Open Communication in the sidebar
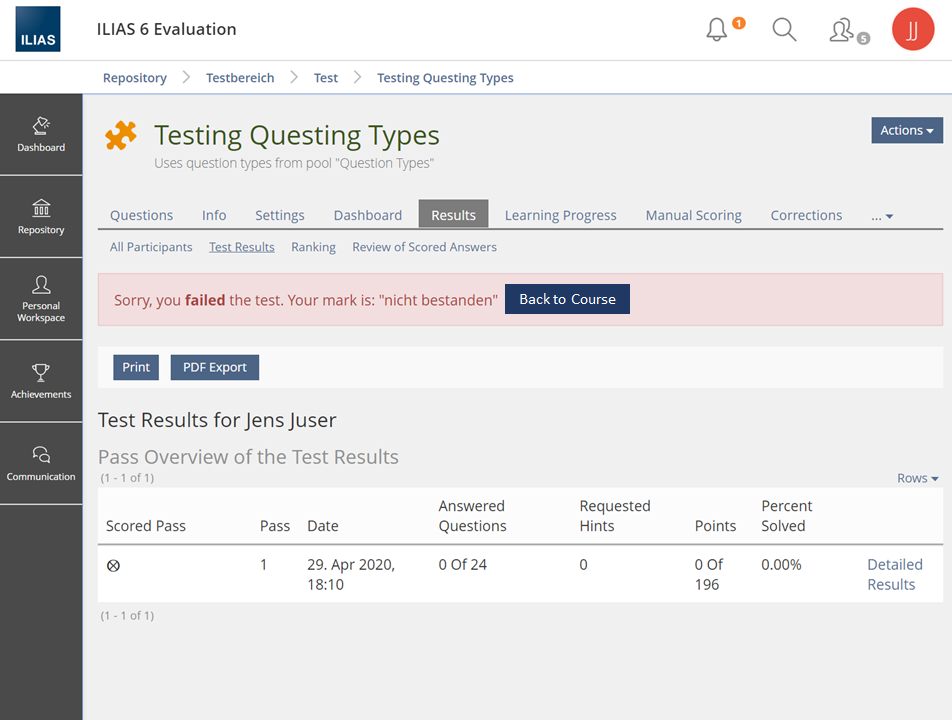The width and height of the screenshot is (952, 720). pyautogui.click(x=41, y=464)
